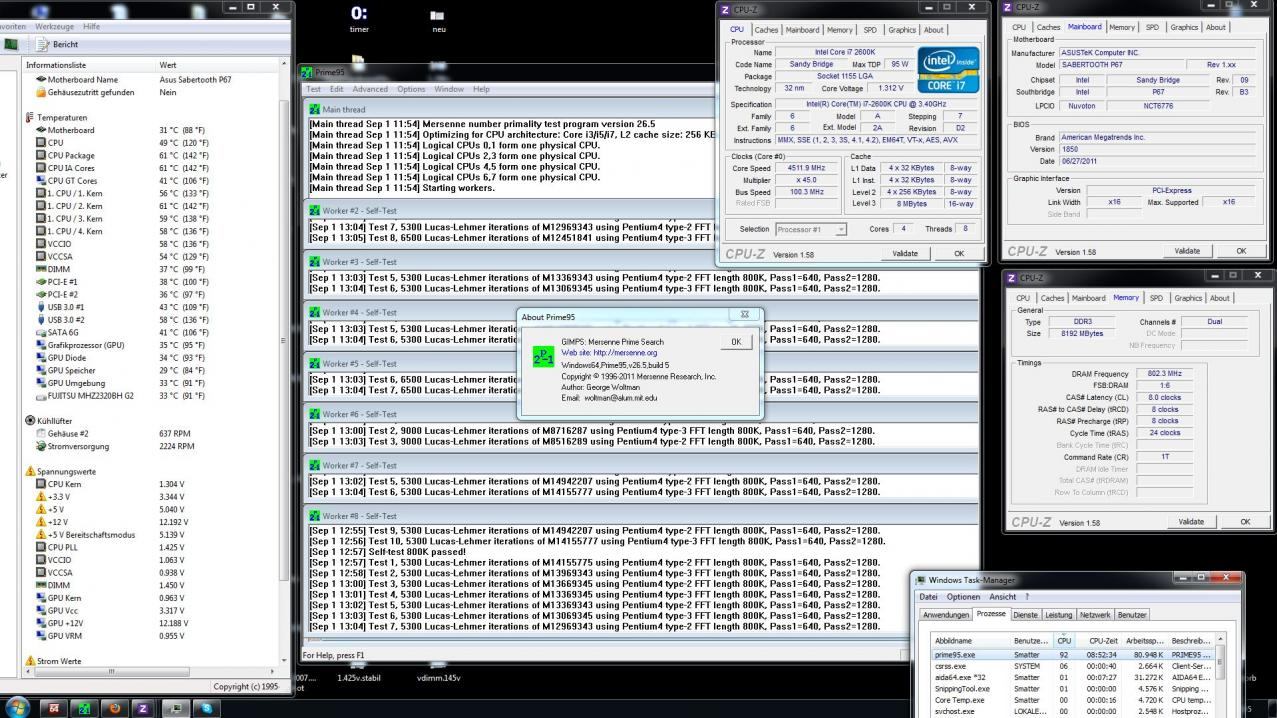1277x718 pixels.
Task: Open the Windows Start orb
Action: pos(18,707)
